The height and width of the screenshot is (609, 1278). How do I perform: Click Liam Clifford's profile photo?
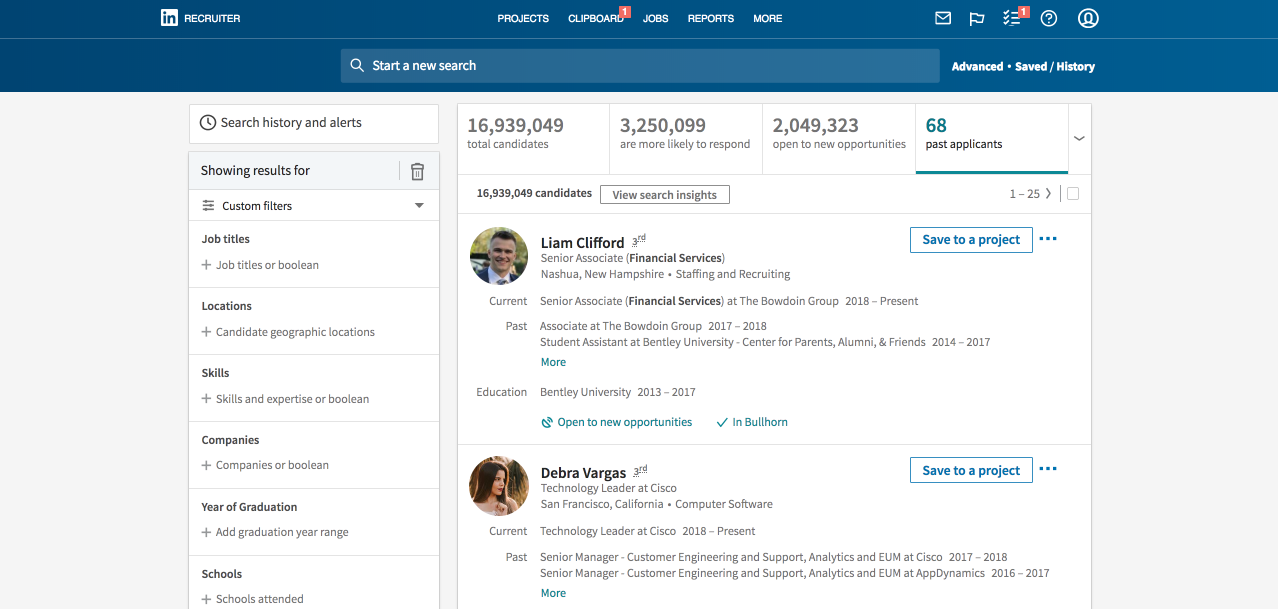(499, 256)
